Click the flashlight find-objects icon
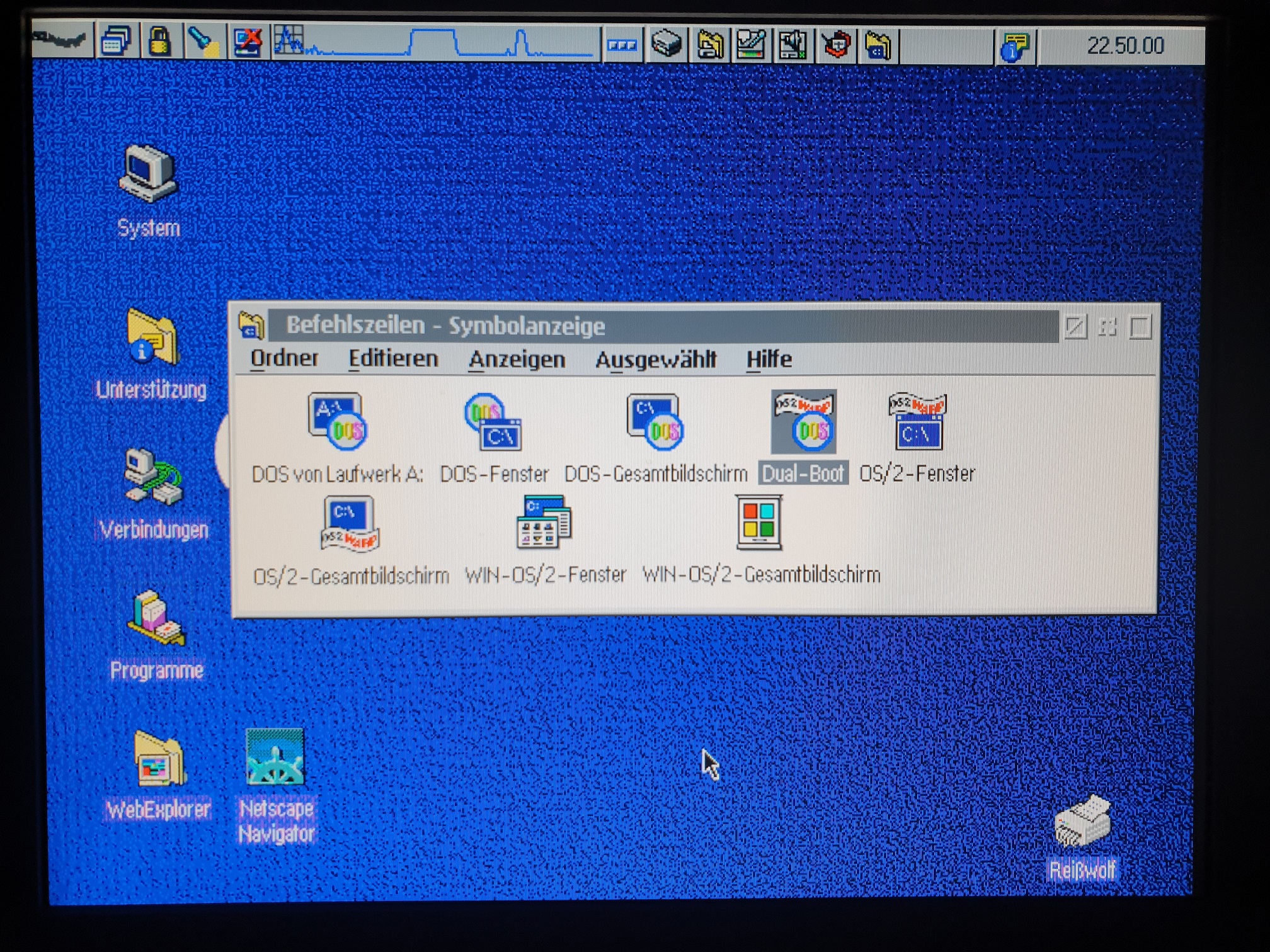This screenshot has width=1270, height=952. click(x=203, y=42)
